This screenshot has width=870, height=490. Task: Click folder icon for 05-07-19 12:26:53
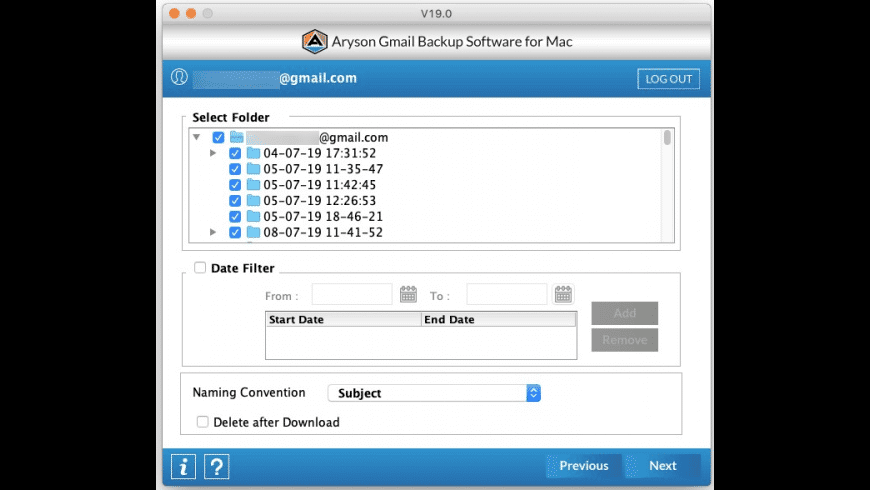[x=254, y=200]
